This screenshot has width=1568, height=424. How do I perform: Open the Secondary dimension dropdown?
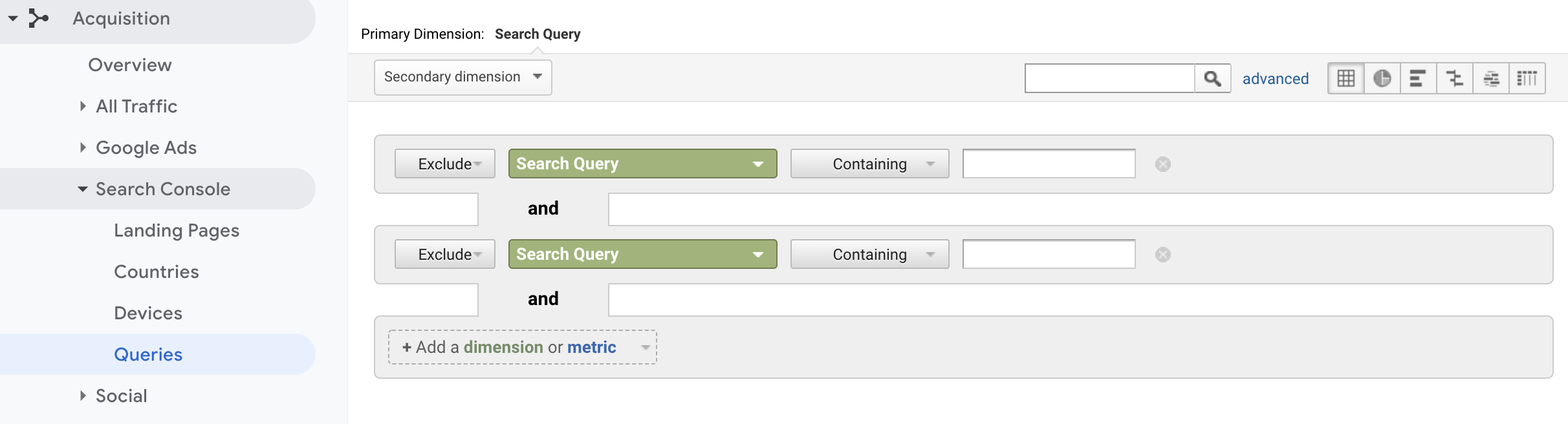click(x=462, y=77)
